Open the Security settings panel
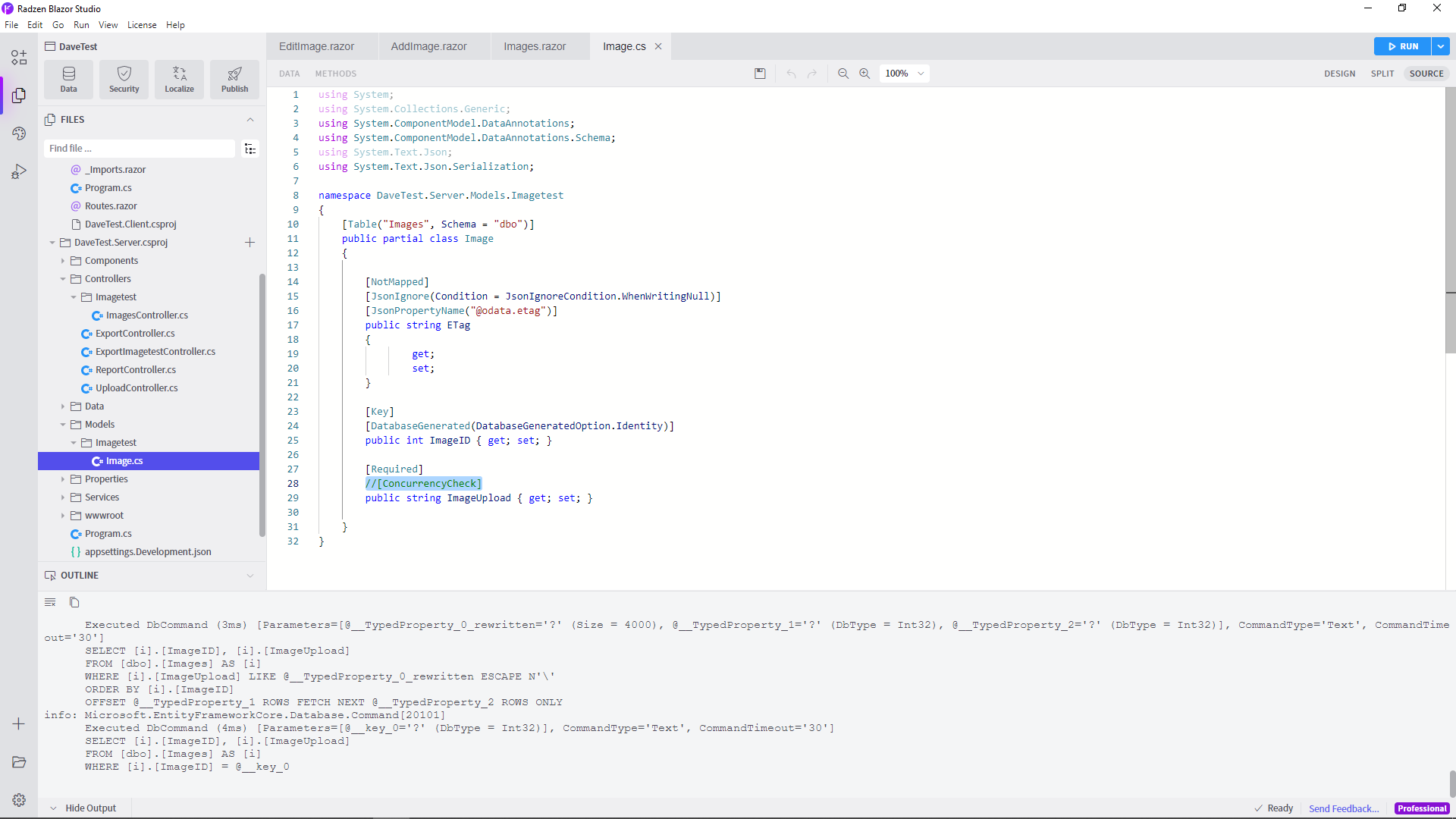 pos(124,79)
